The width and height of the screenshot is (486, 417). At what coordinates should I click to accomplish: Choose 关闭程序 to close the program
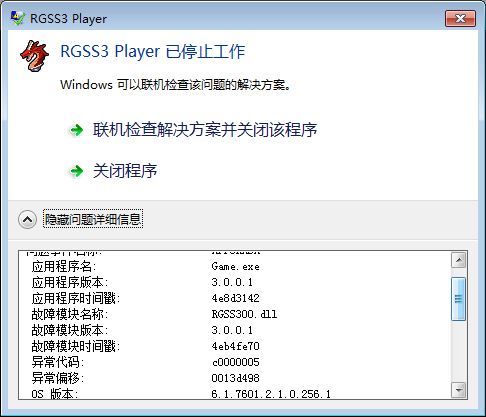125,171
